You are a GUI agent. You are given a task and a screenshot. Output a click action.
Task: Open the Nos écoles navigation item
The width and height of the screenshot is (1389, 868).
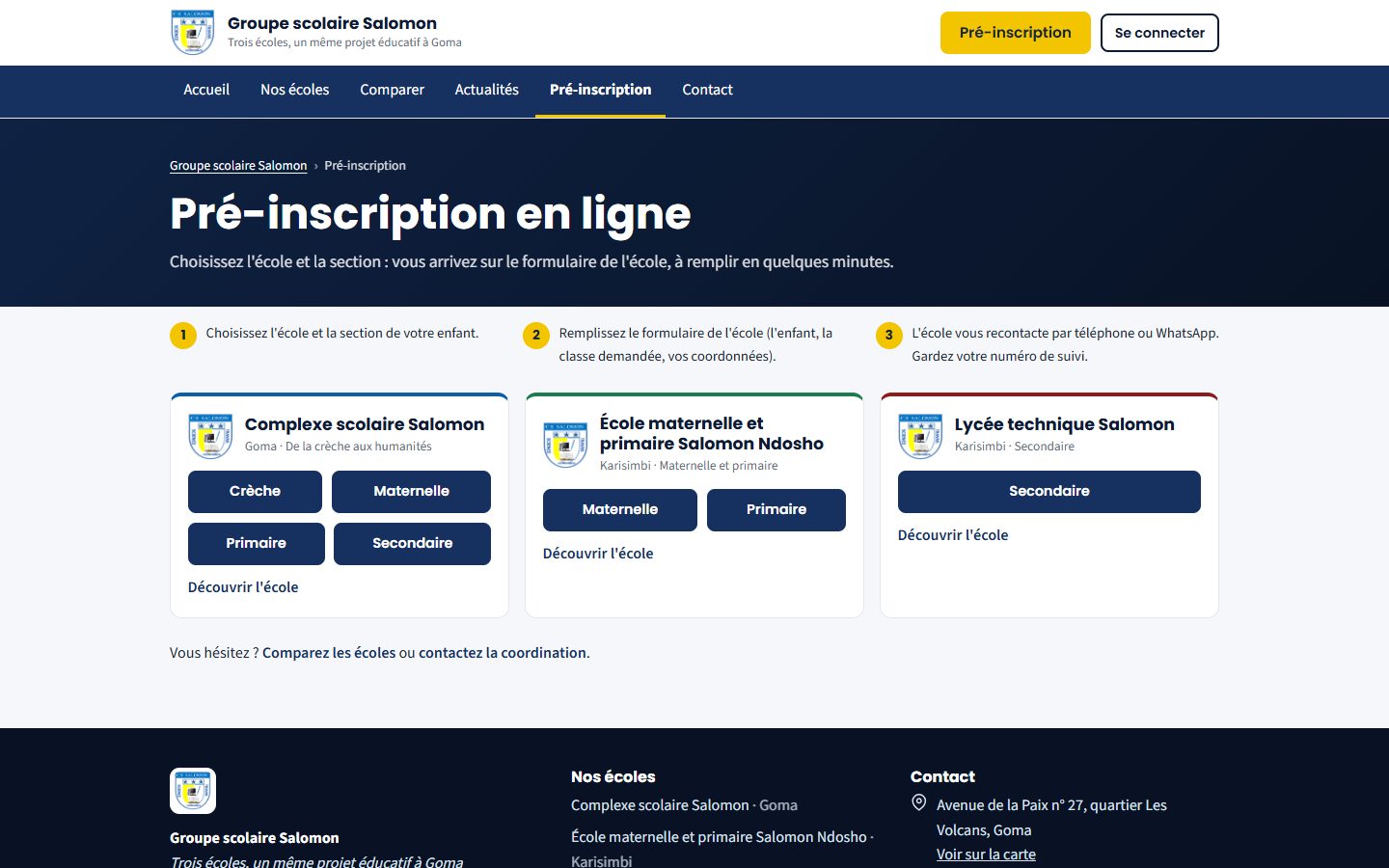tap(295, 90)
